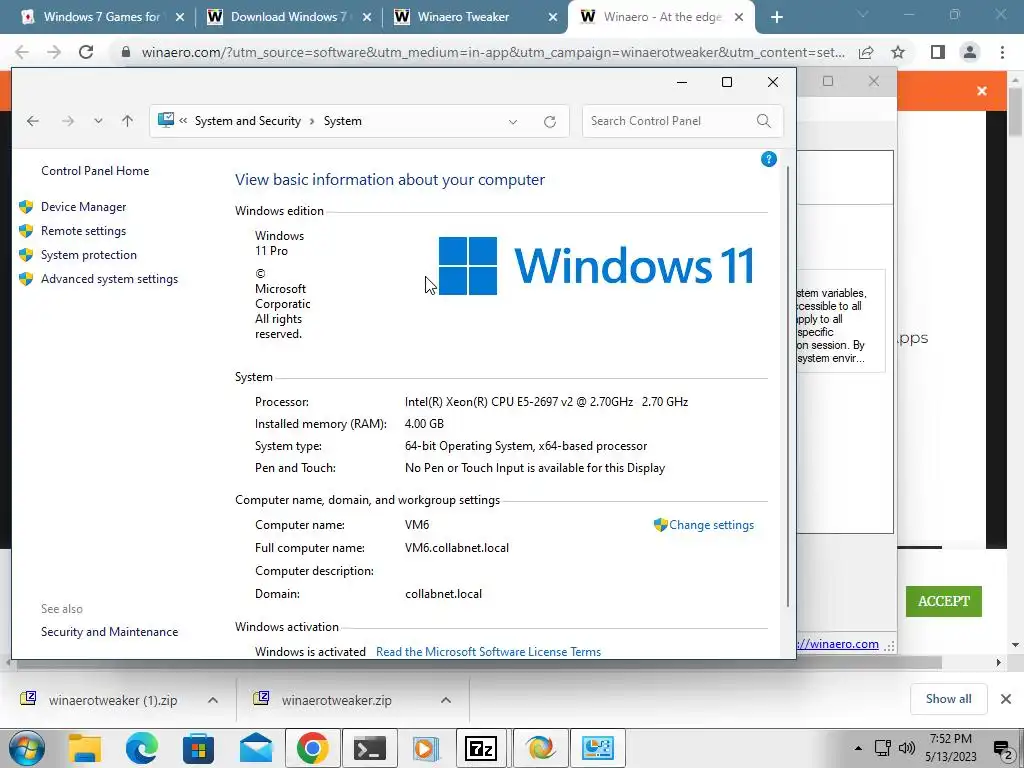Click the volume speaker tray icon
The image size is (1024, 768).
click(906, 748)
